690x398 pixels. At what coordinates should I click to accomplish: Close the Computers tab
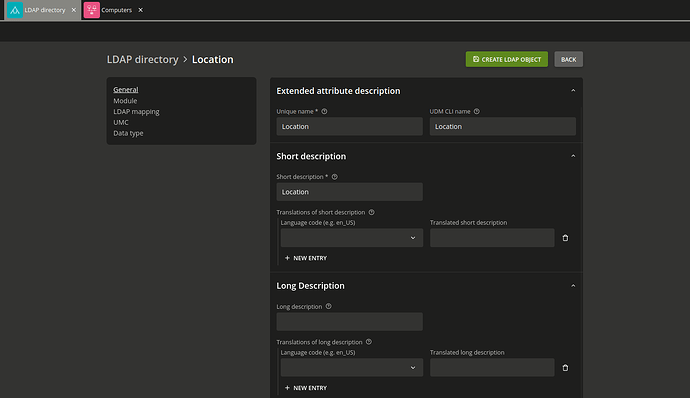click(140, 10)
